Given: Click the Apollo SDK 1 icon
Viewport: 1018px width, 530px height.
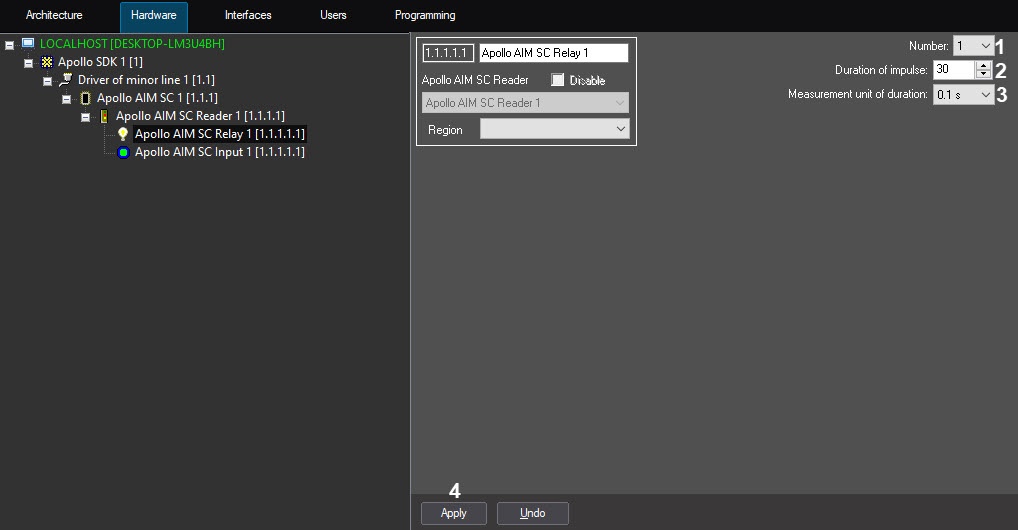Looking at the screenshot, I should coord(47,62).
